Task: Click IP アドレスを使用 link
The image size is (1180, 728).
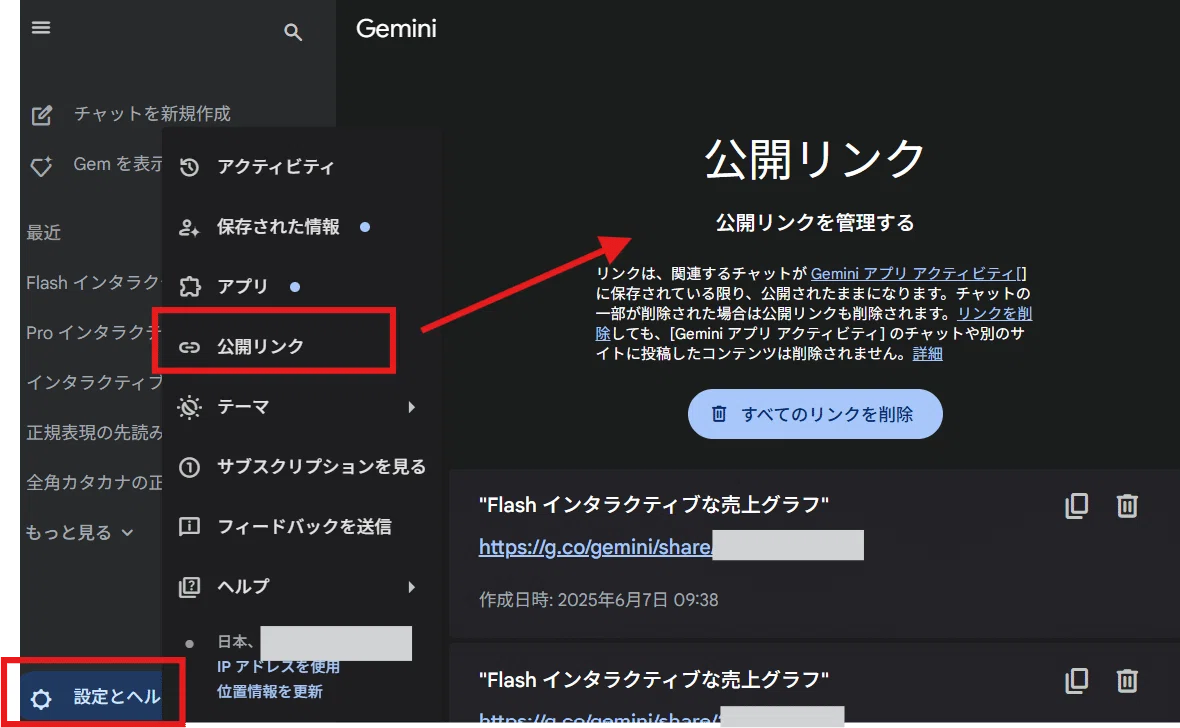Action: (278, 666)
